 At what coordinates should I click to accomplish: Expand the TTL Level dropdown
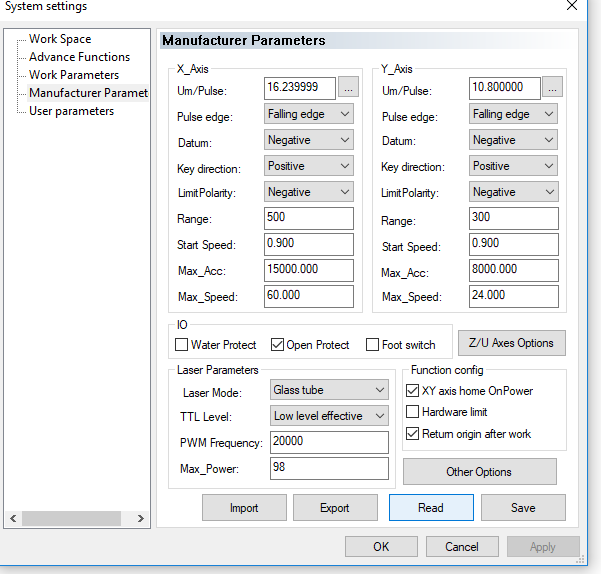coord(329,416)
